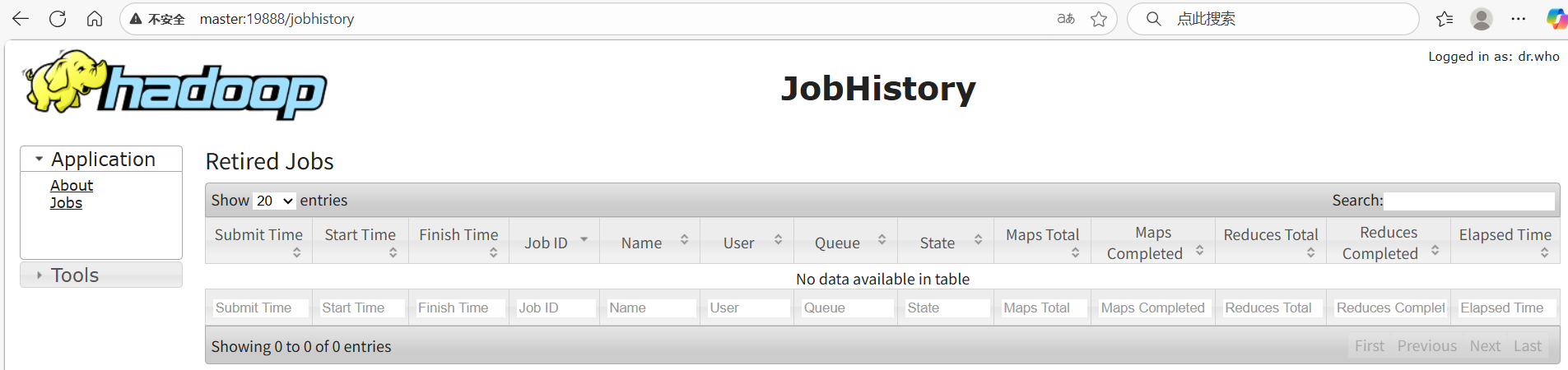
Task: Click the Maps Completed filter field
Action: click(x=1154, y=308)
